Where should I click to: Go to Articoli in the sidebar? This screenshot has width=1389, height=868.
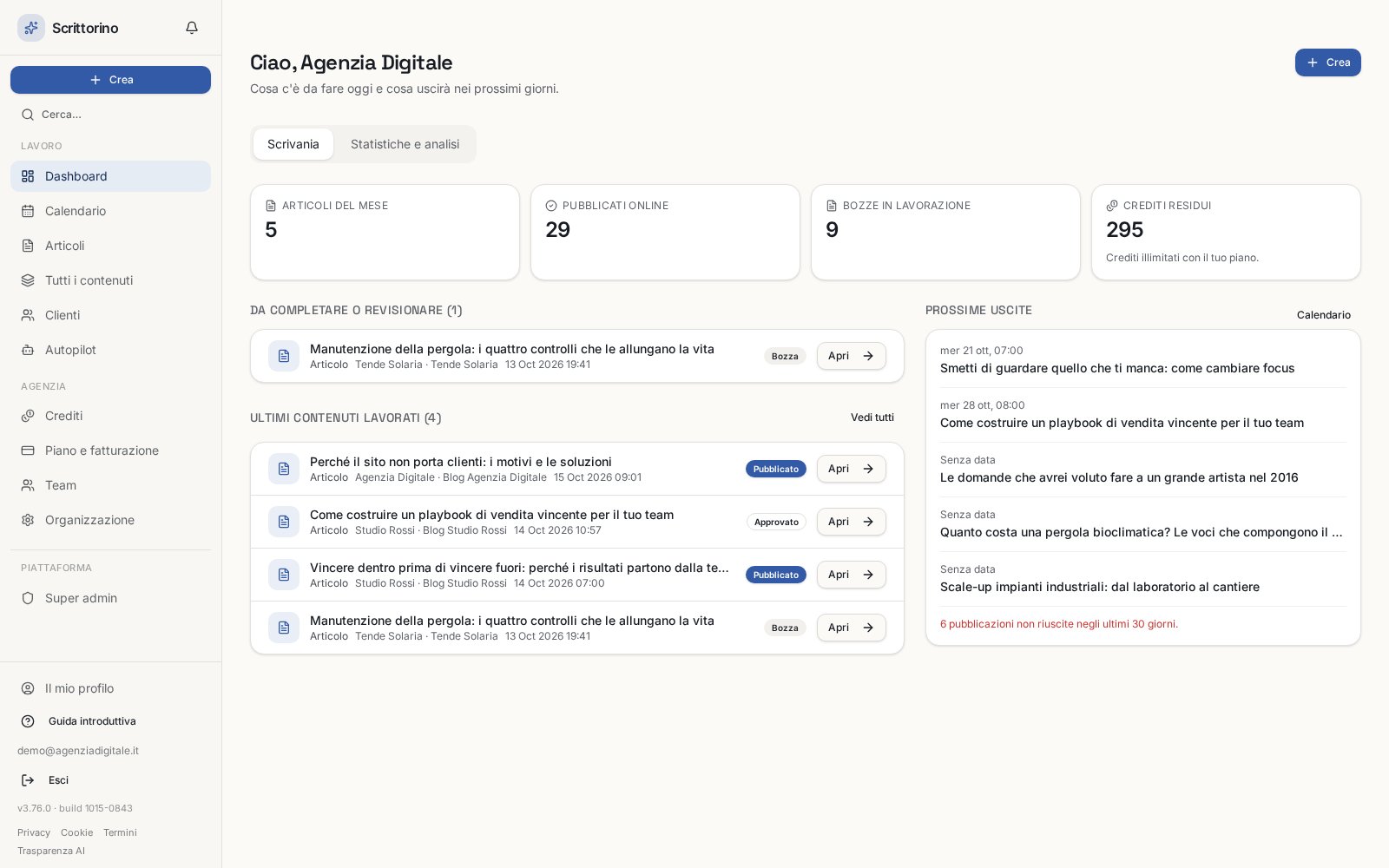[110, 246]
